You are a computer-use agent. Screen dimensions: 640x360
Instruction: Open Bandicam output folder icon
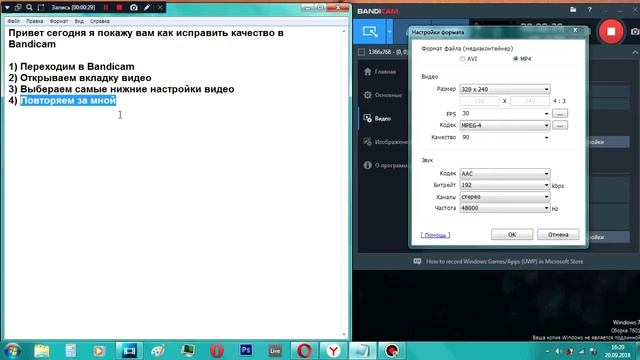click(573, 9)
